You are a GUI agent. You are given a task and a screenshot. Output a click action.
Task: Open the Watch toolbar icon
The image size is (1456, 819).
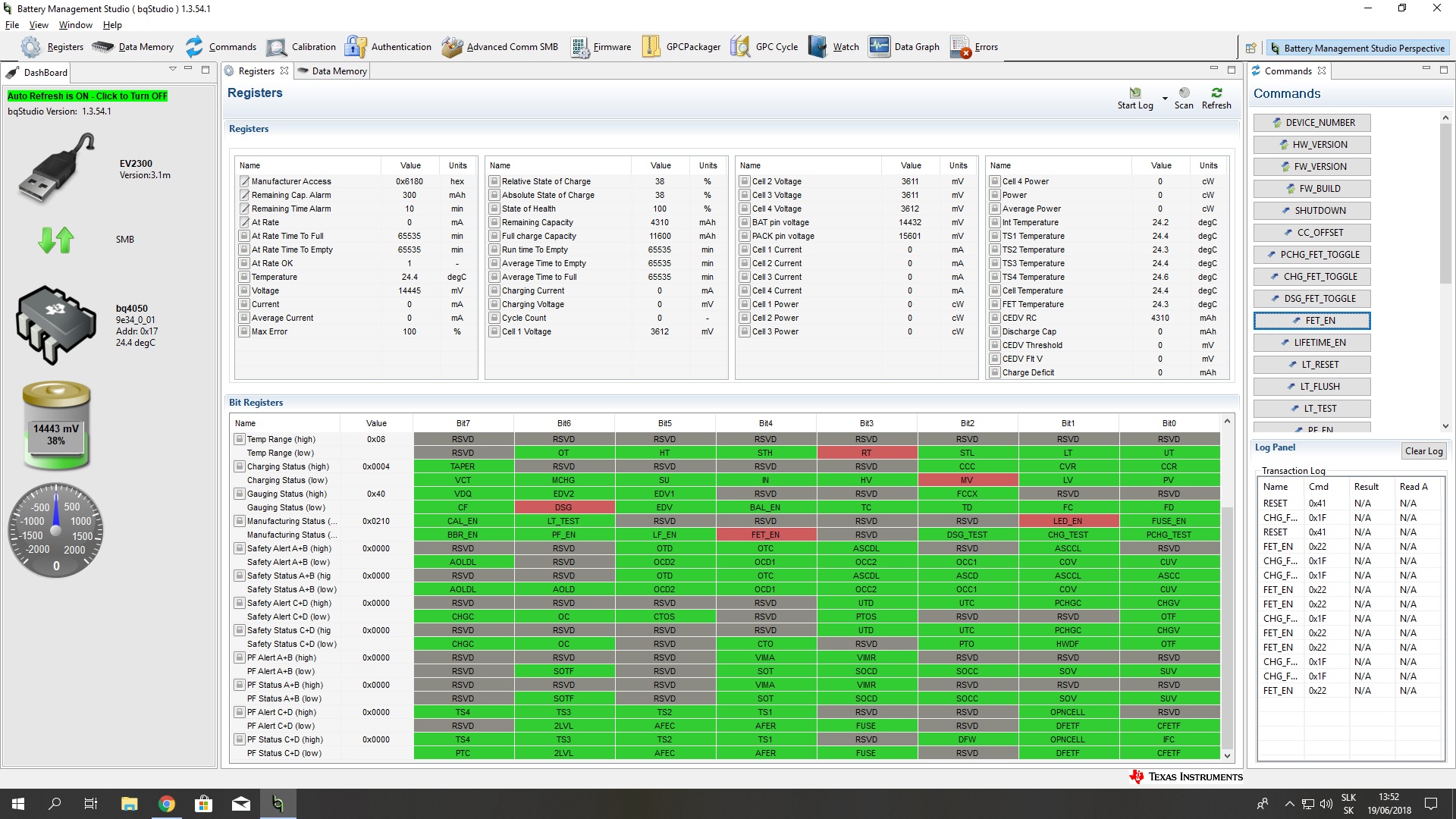pos(817,47)
